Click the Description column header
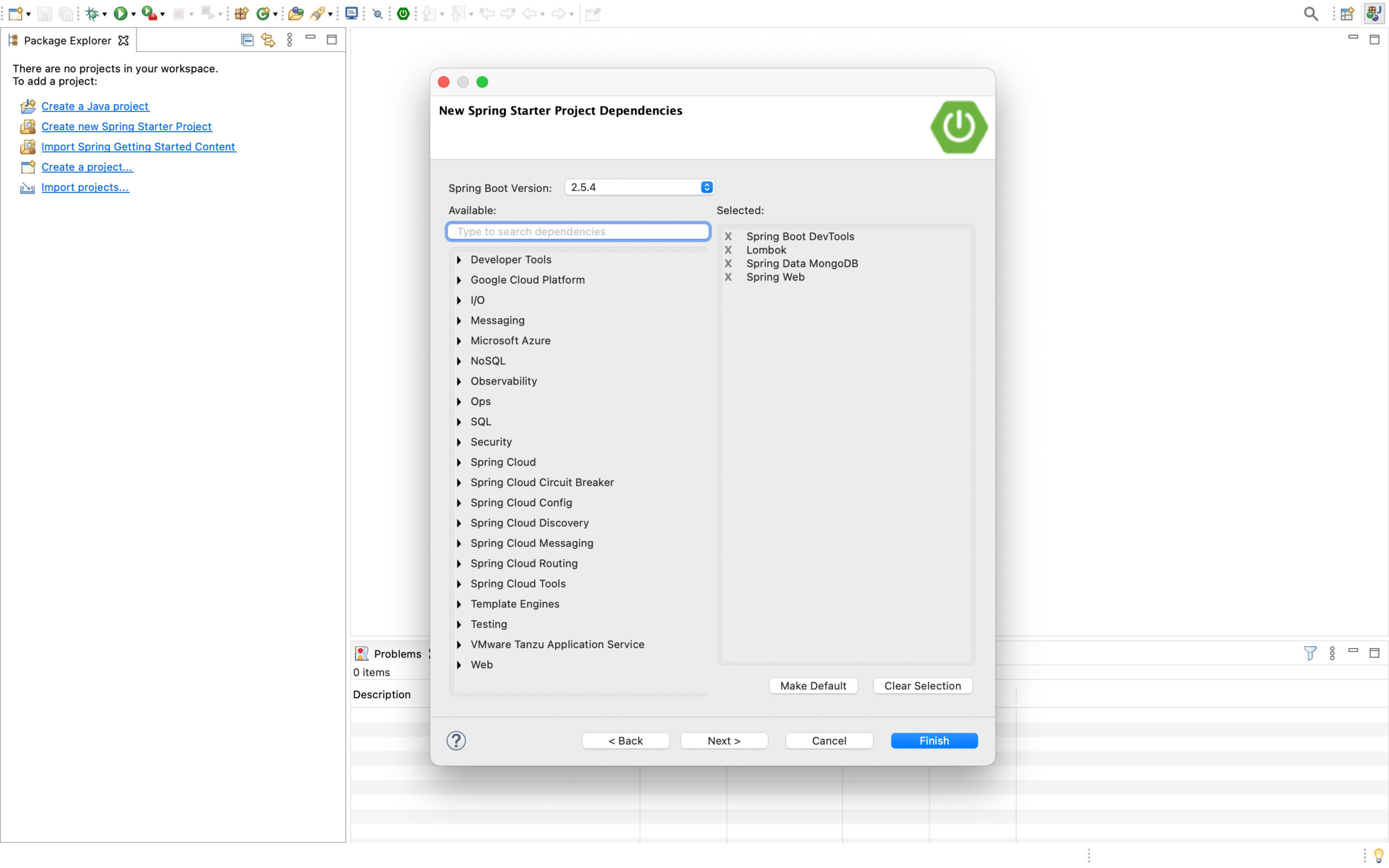1389x868 pixels. (x=381, y=694)
